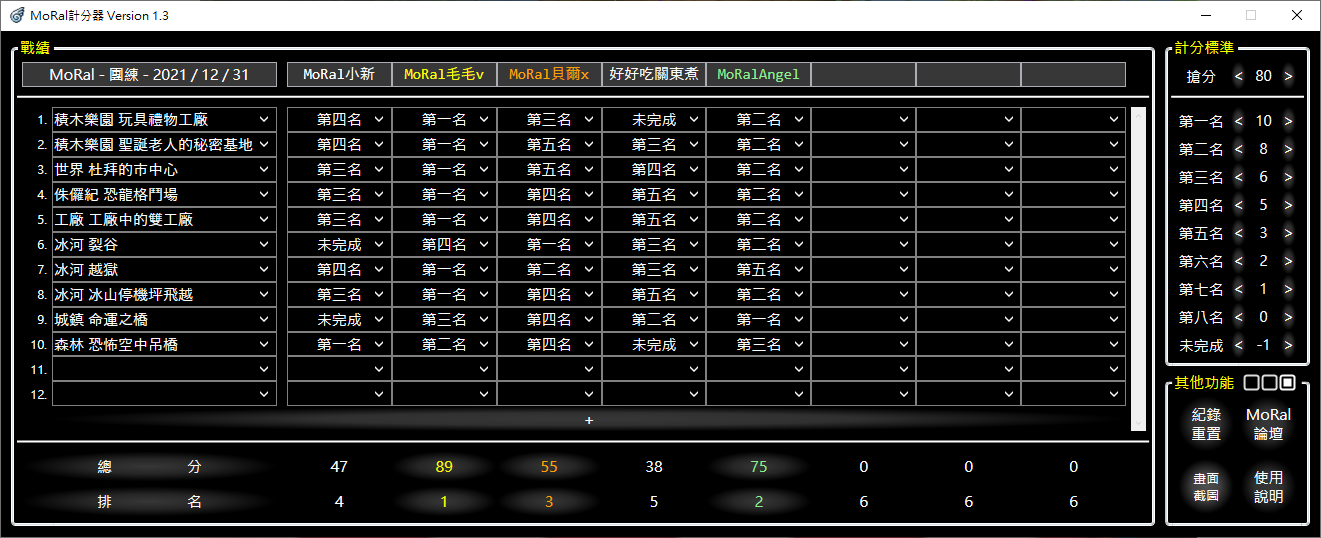Decrease the 第四名 score with left arrow
Viewport: 1321px width, 538px height.
click(x=1239, y=205)
